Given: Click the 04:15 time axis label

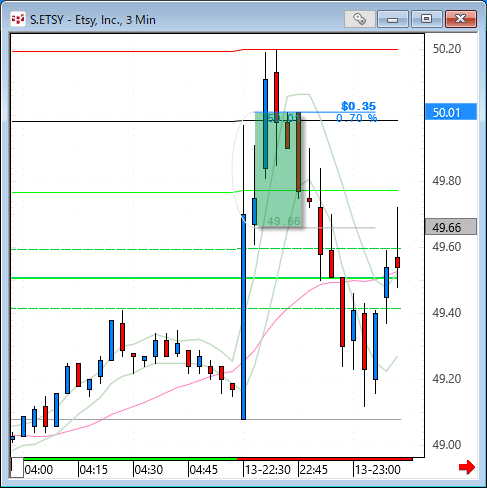Looking at the screenshot, I should coord(94,470).
